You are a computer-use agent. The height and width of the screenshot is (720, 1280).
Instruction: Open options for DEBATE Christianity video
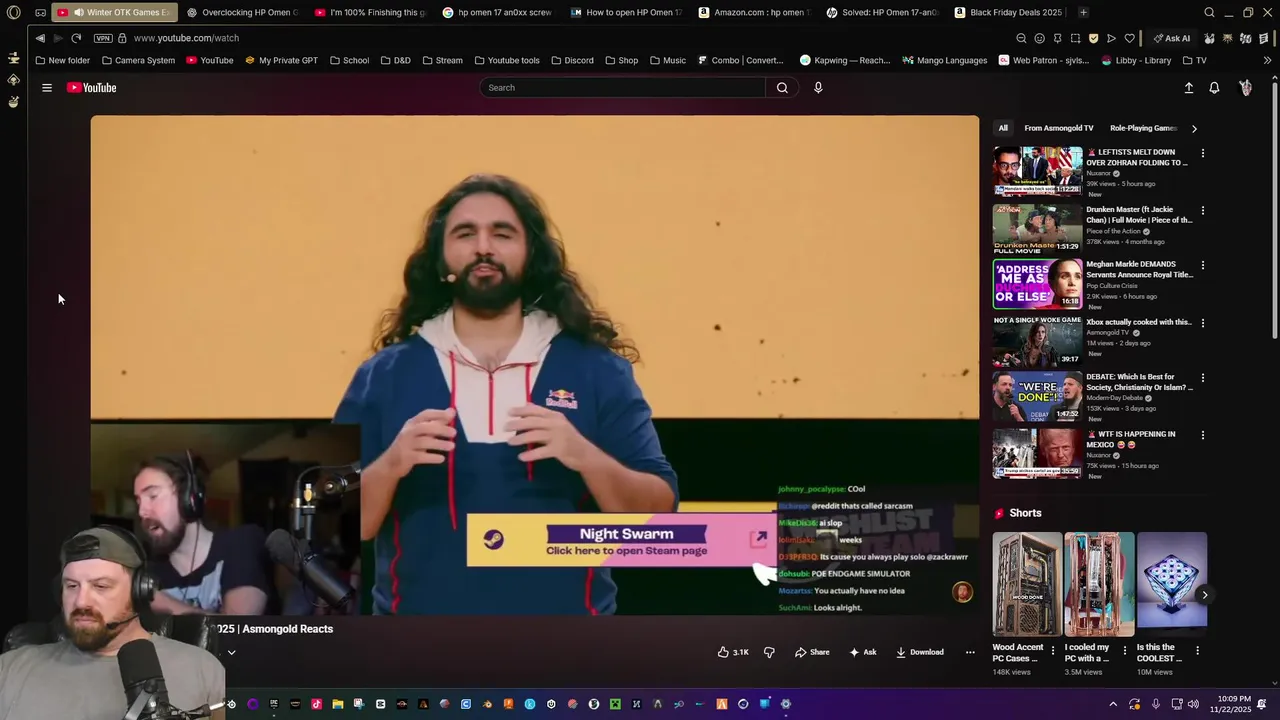pyautogui.click(x=1203, y=378)
